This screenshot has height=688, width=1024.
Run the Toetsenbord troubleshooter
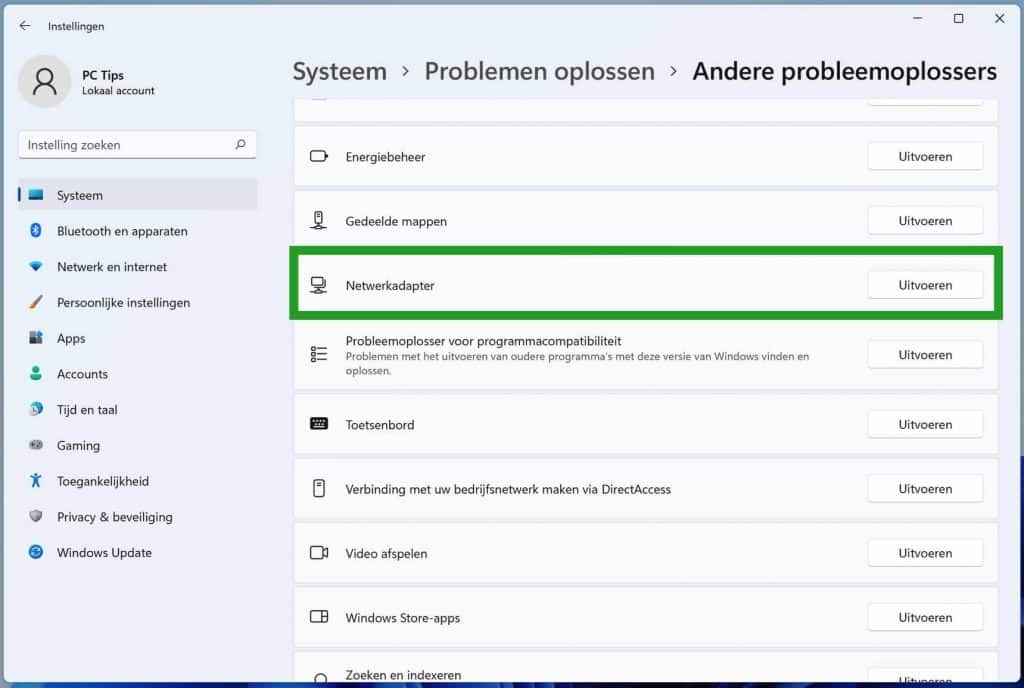pos(925,424)
